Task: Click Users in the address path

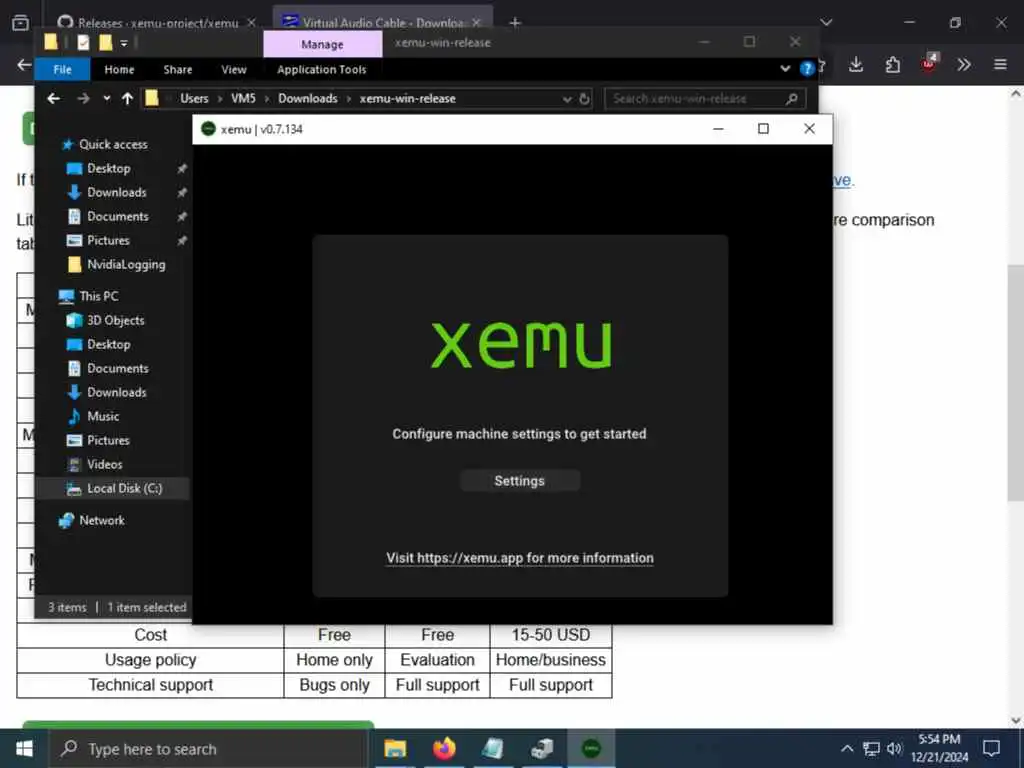Action: [x=194, y=99]
